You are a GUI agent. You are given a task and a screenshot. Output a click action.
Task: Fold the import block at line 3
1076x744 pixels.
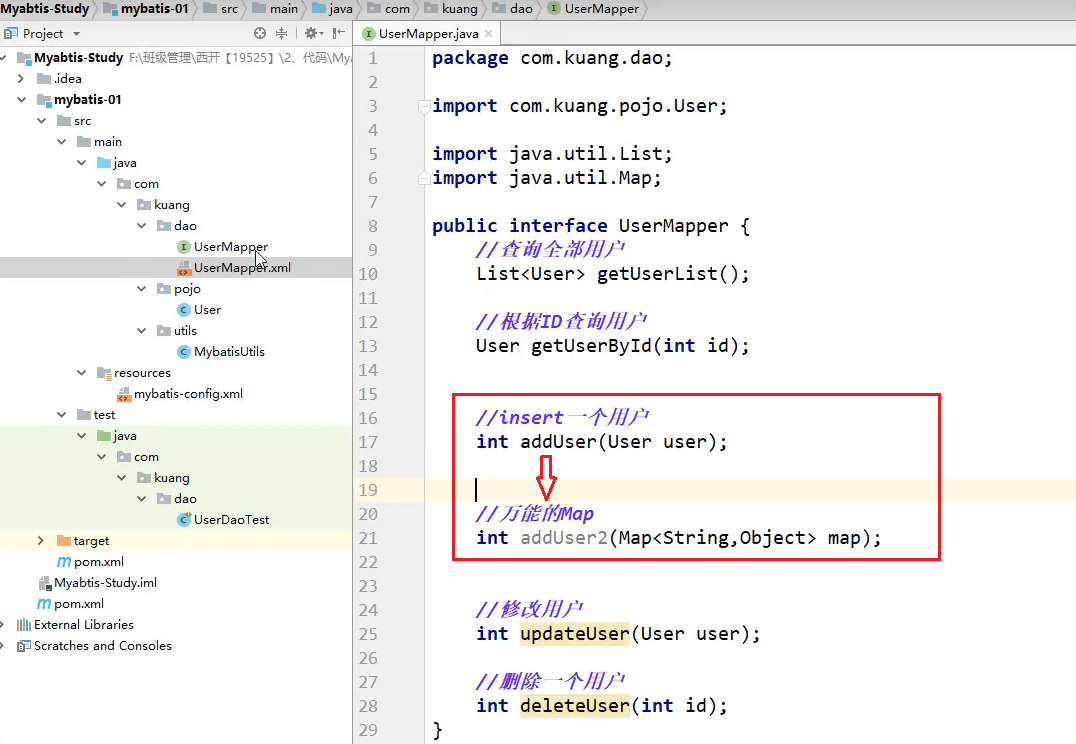[423, 106]
